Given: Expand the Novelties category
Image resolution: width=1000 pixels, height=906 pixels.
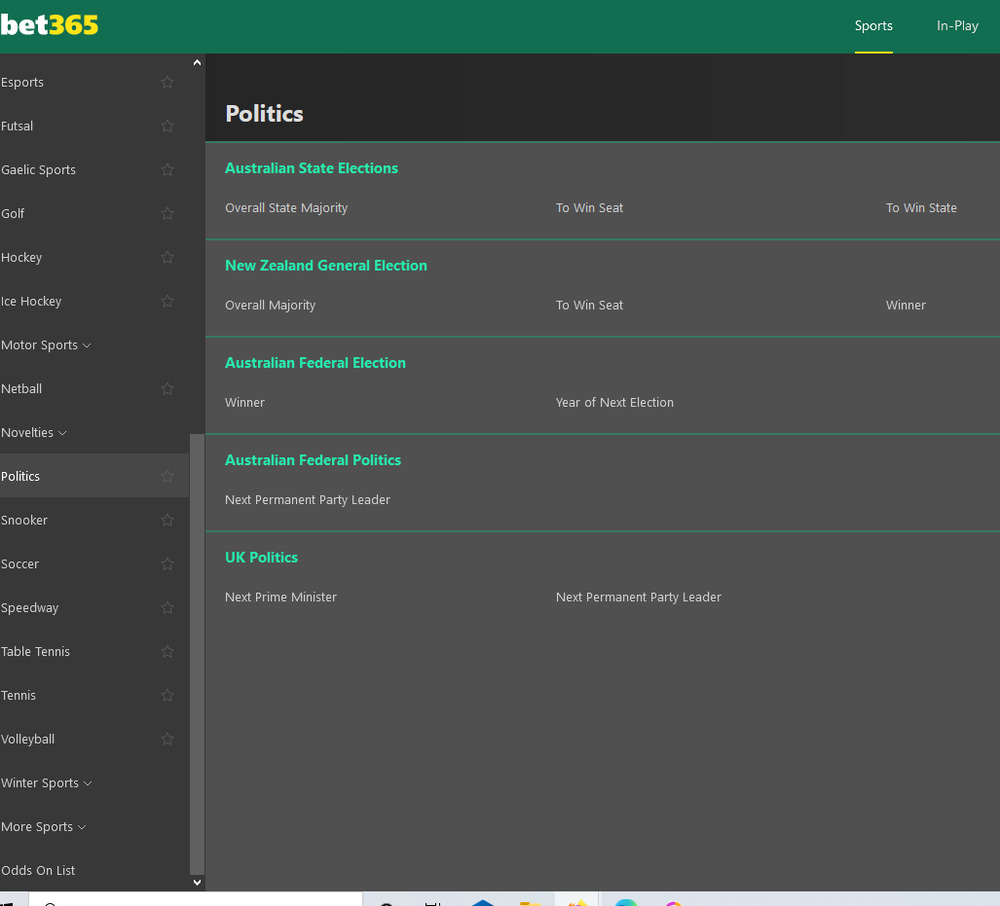Looking at the screenshot, I should point(34,433).
